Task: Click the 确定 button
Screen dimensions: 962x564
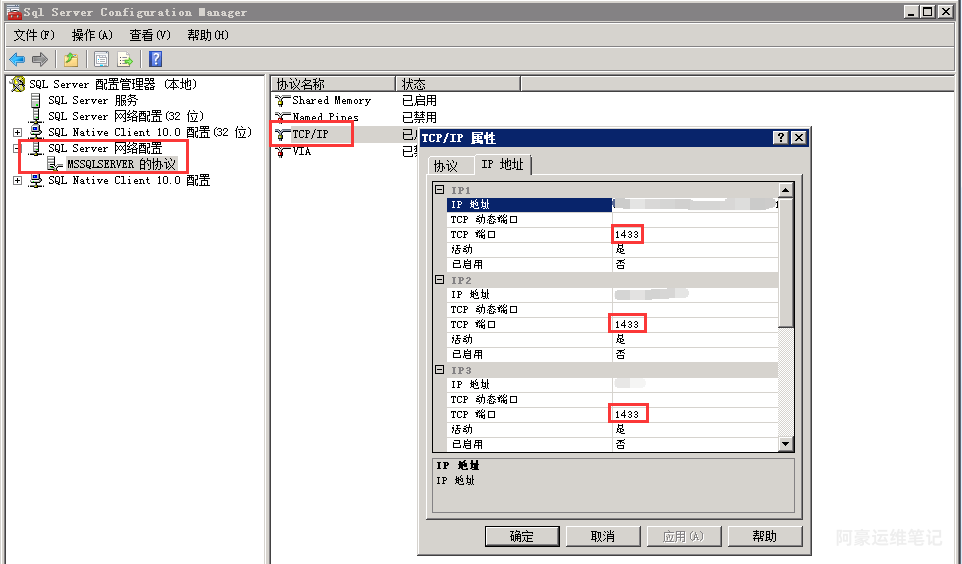Action: (x=522, y=536)
